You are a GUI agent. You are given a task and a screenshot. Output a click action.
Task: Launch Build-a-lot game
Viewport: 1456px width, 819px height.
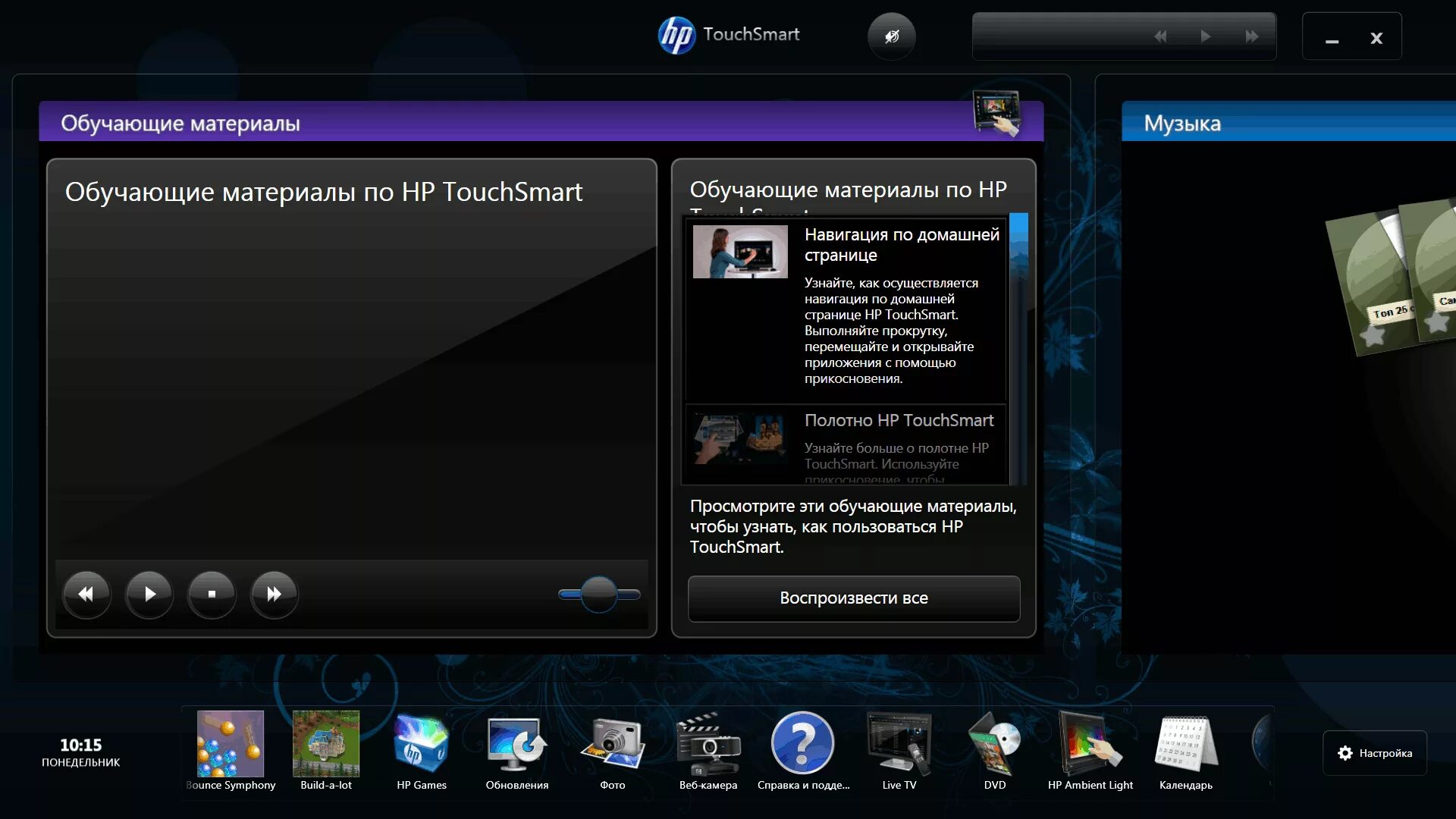[x=326, y=751]
